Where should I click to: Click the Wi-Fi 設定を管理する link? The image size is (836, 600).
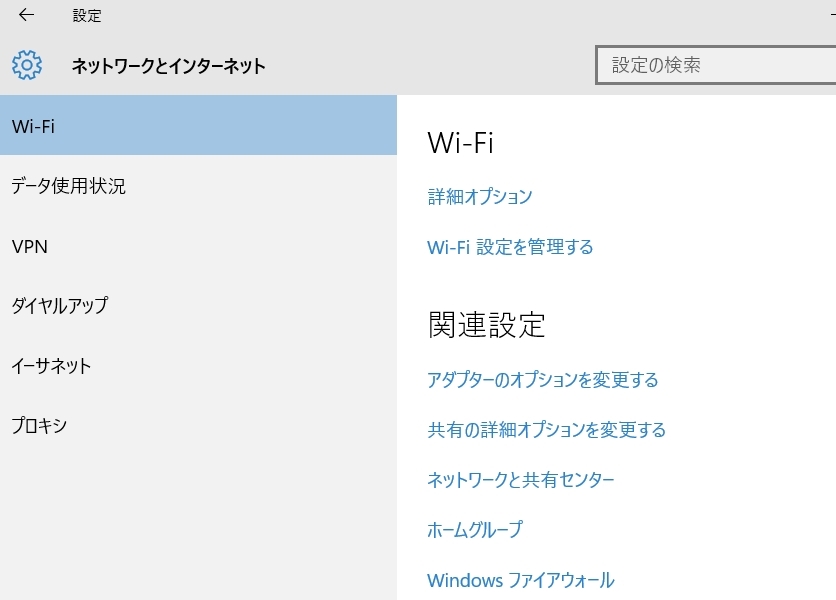510,247
